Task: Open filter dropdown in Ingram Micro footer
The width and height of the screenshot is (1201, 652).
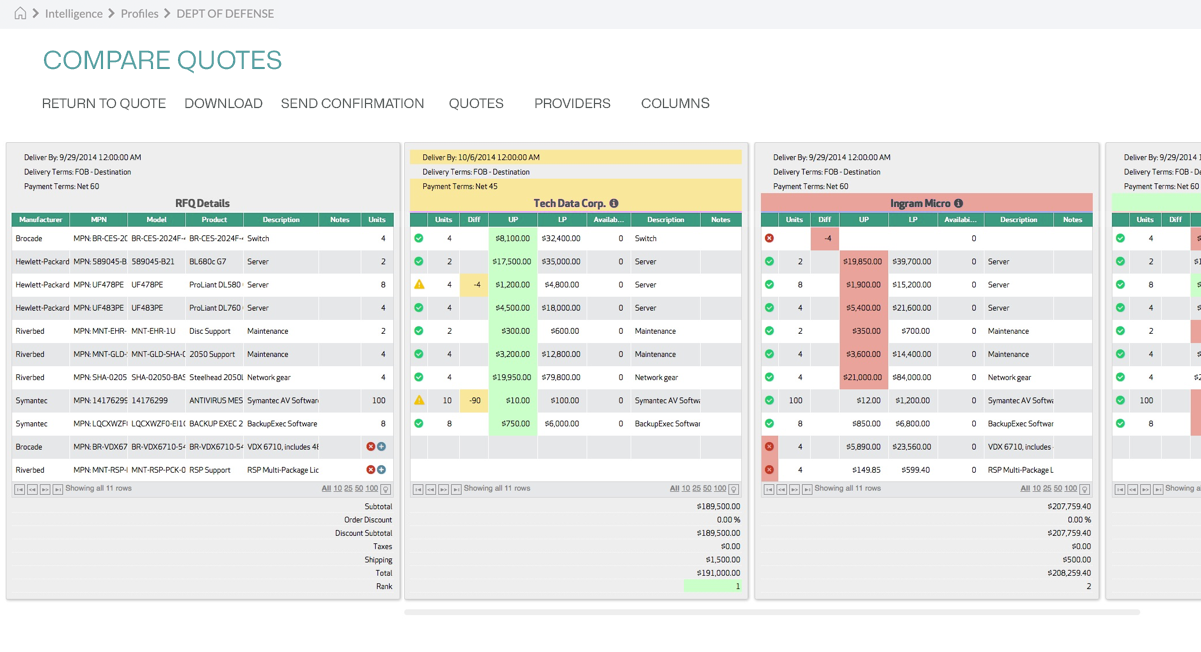Action: pyautogui.click(x=1085, y=489)
